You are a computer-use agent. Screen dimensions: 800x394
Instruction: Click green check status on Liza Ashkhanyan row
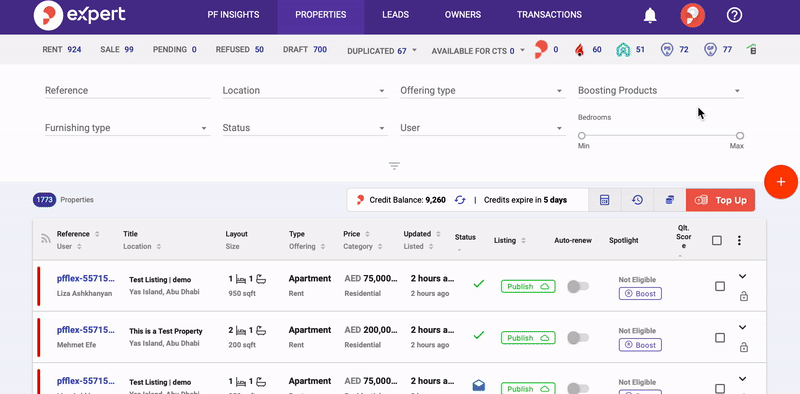point(478,284)
